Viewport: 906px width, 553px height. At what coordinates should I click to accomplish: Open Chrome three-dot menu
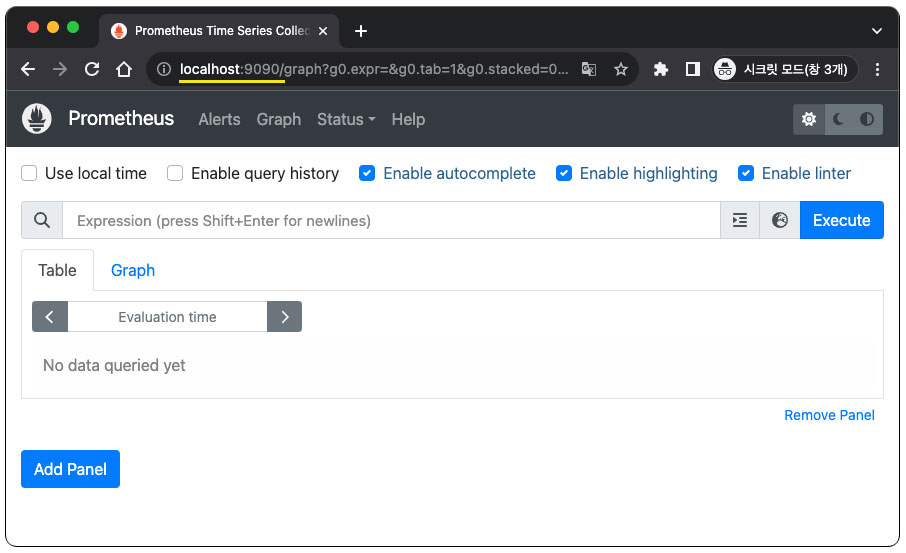877,69
